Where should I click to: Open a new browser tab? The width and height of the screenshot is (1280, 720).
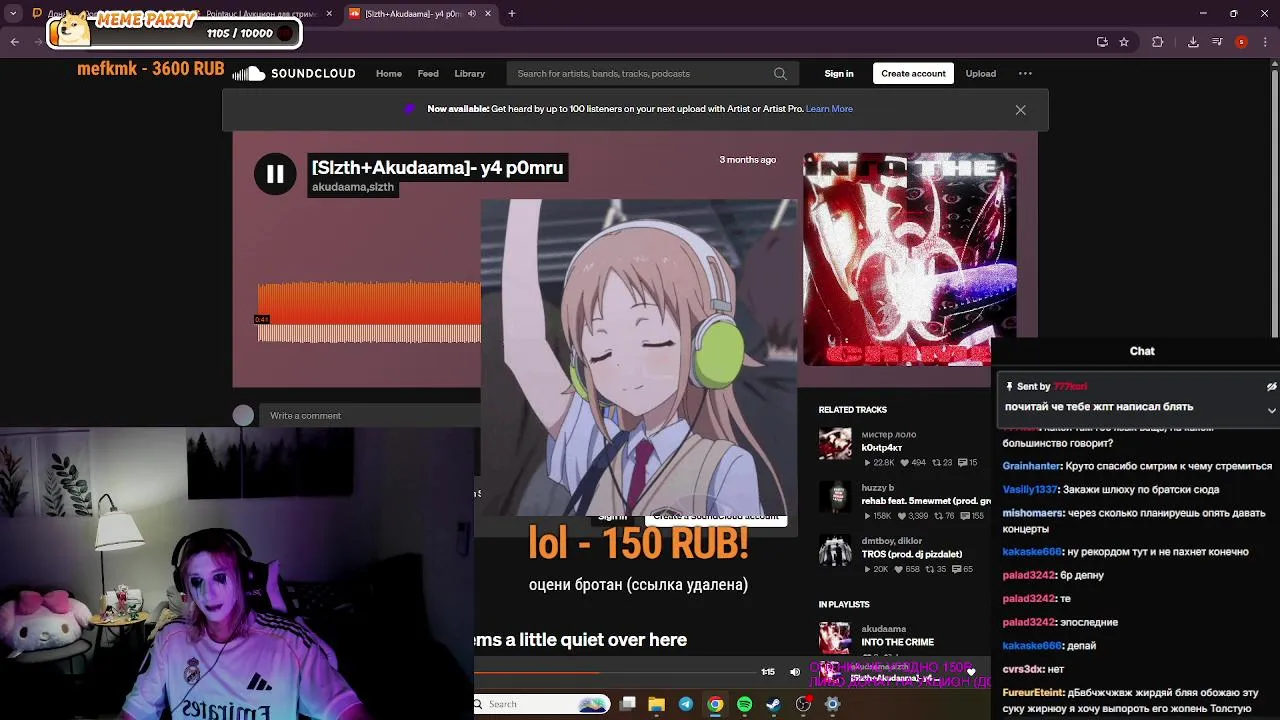(511, 13)
